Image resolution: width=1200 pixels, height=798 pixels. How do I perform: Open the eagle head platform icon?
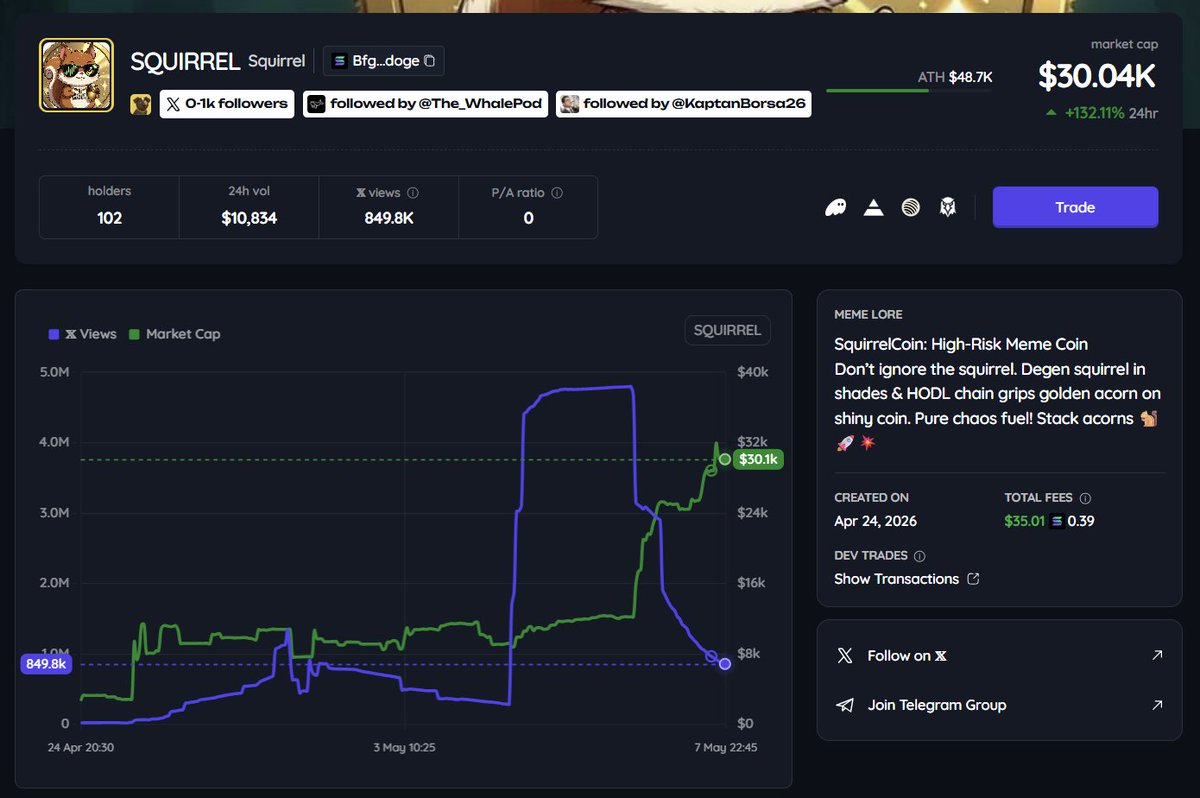946,208
